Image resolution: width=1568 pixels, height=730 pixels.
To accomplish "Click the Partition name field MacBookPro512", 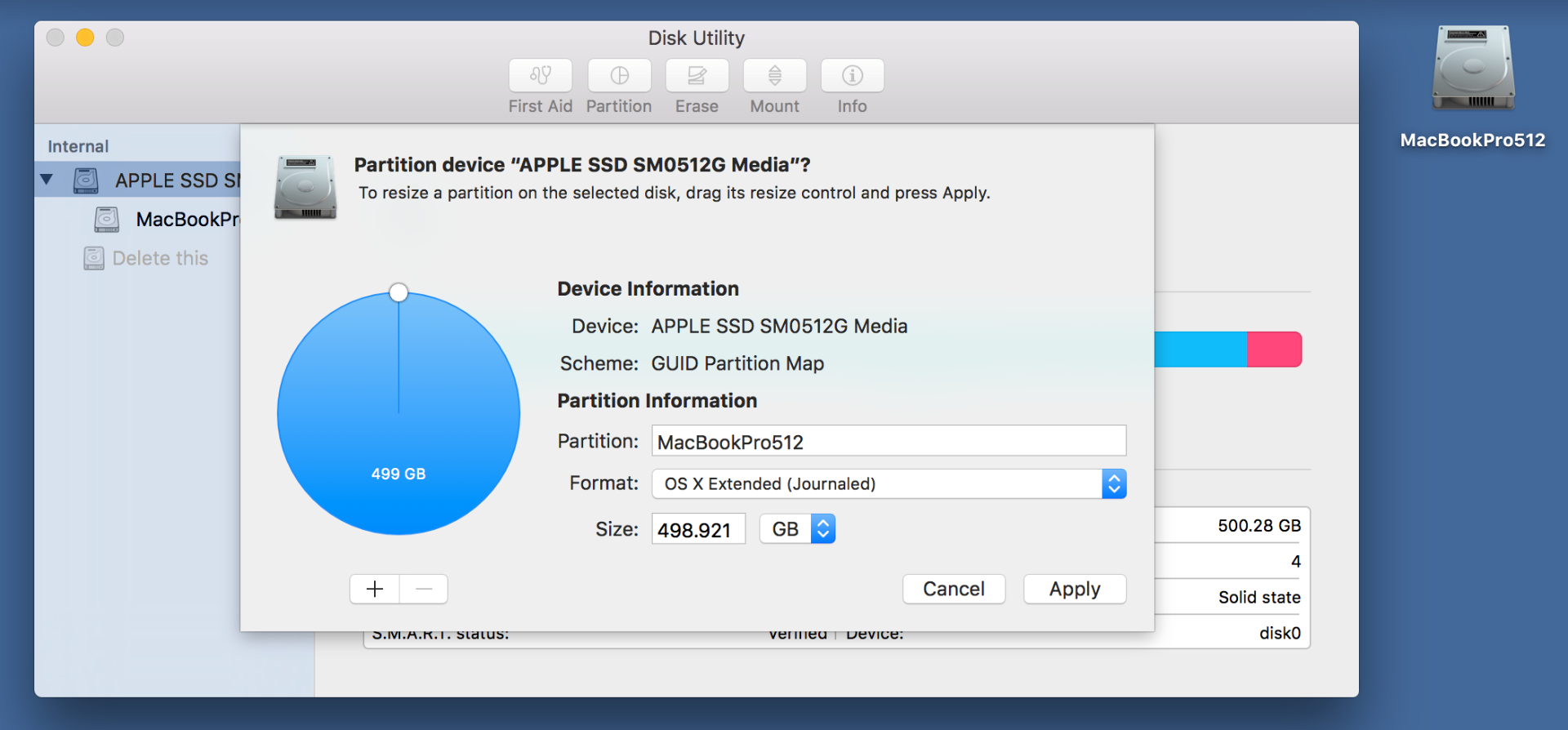I will tap(889, 441).
